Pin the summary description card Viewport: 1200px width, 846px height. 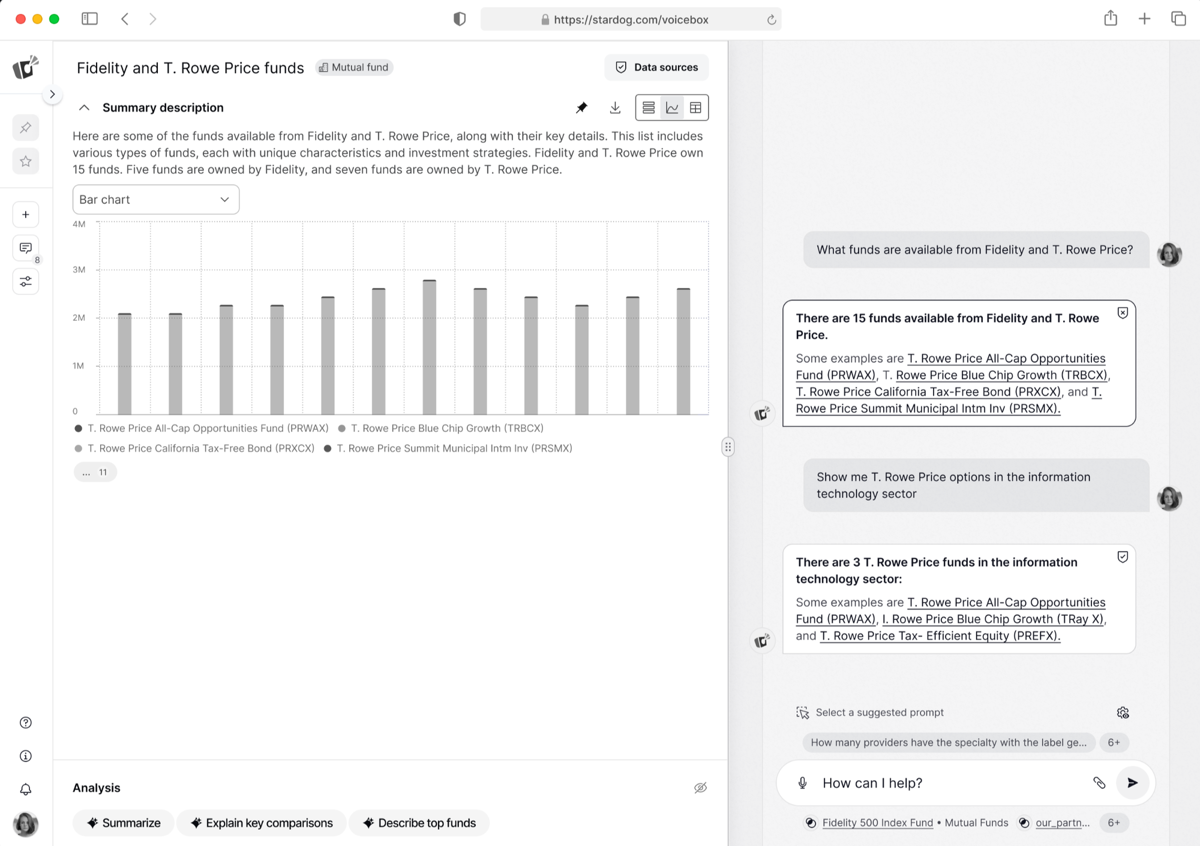coord(581,108)
